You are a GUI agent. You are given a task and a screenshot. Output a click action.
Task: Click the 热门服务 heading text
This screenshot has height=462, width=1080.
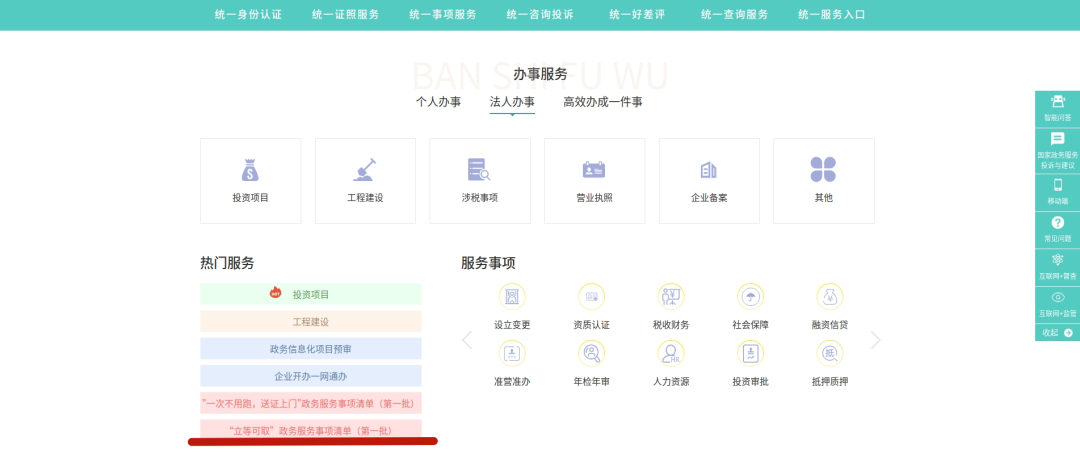tap(227, 263)
